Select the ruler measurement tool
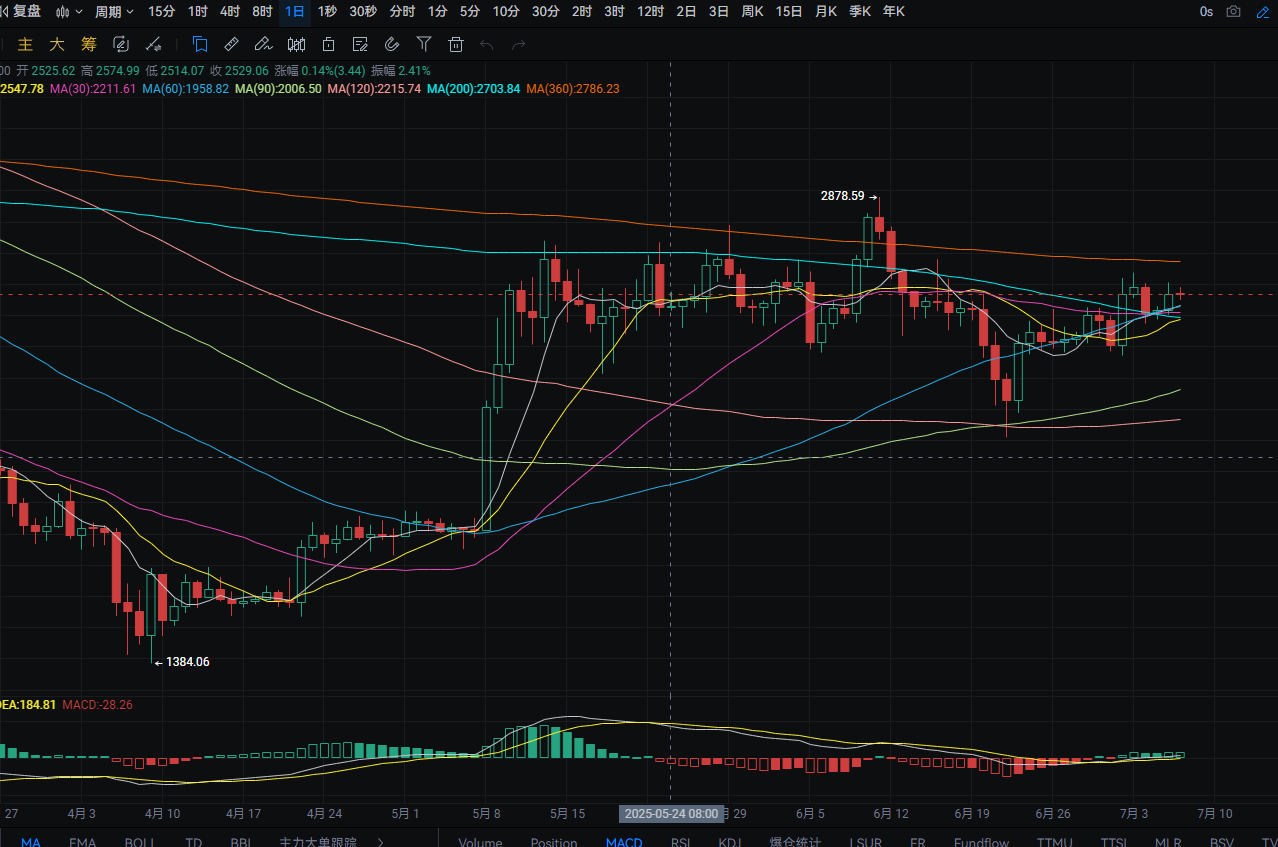The height and width of the screenshot is (847, 1278). (x=231, y=44)
